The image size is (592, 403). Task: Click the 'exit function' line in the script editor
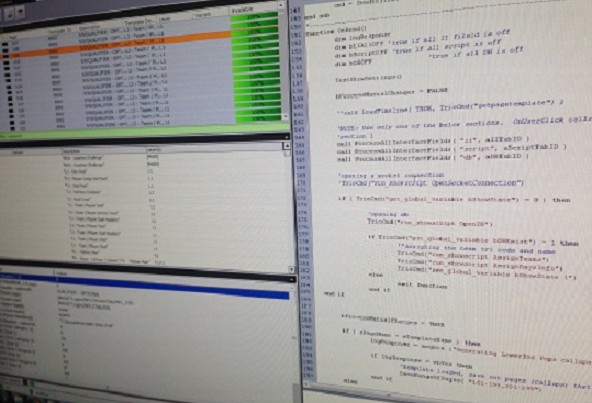point(422,286)
